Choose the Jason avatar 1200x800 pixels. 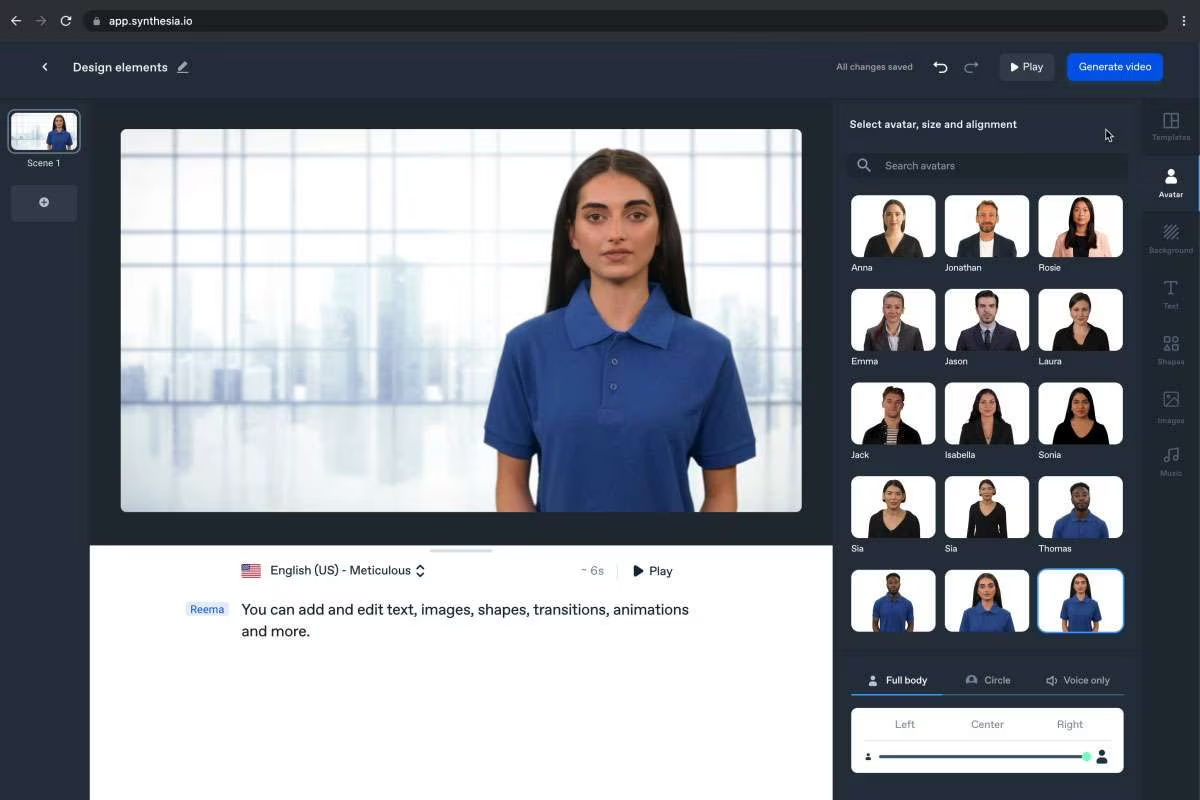tap(987, 320)
